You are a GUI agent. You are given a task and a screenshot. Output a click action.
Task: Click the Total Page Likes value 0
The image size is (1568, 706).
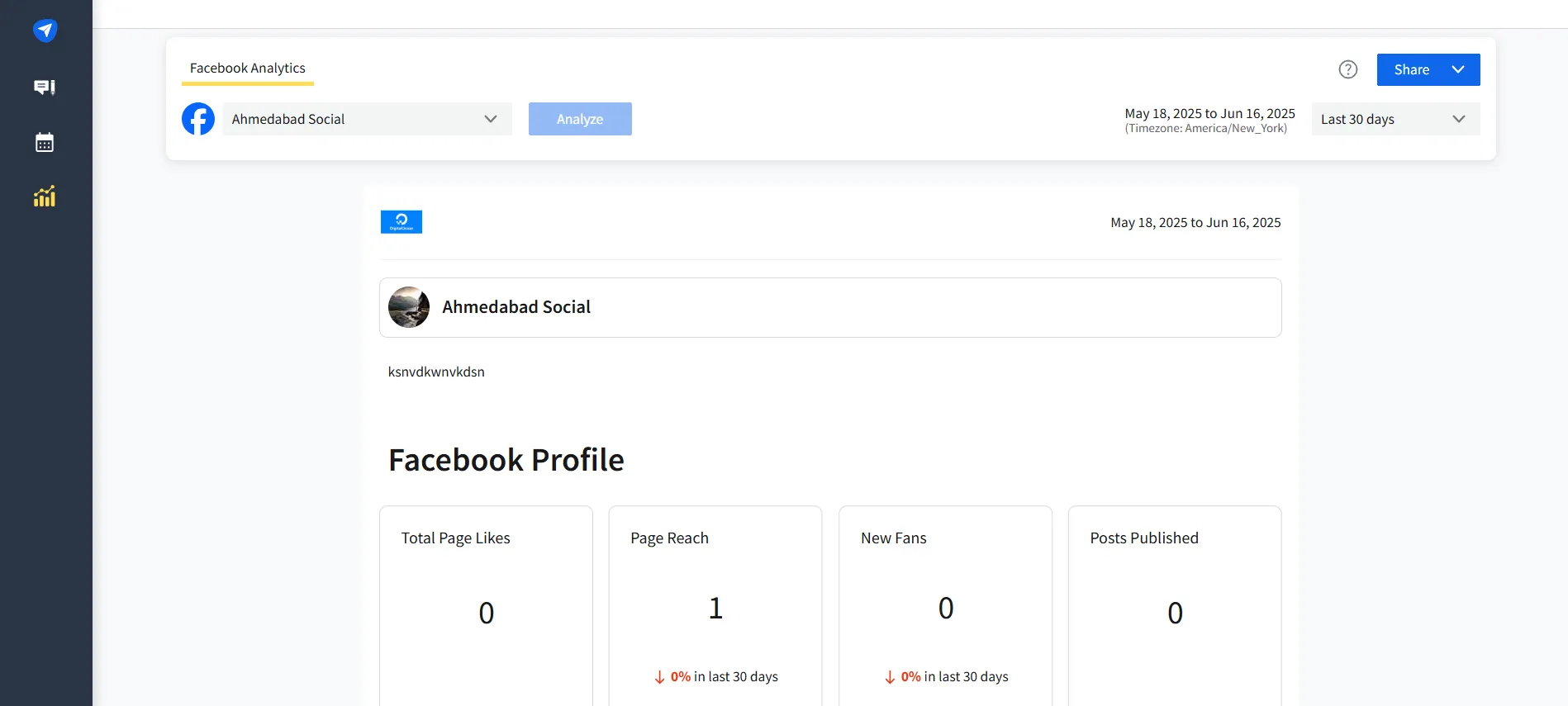click(487, 614)
